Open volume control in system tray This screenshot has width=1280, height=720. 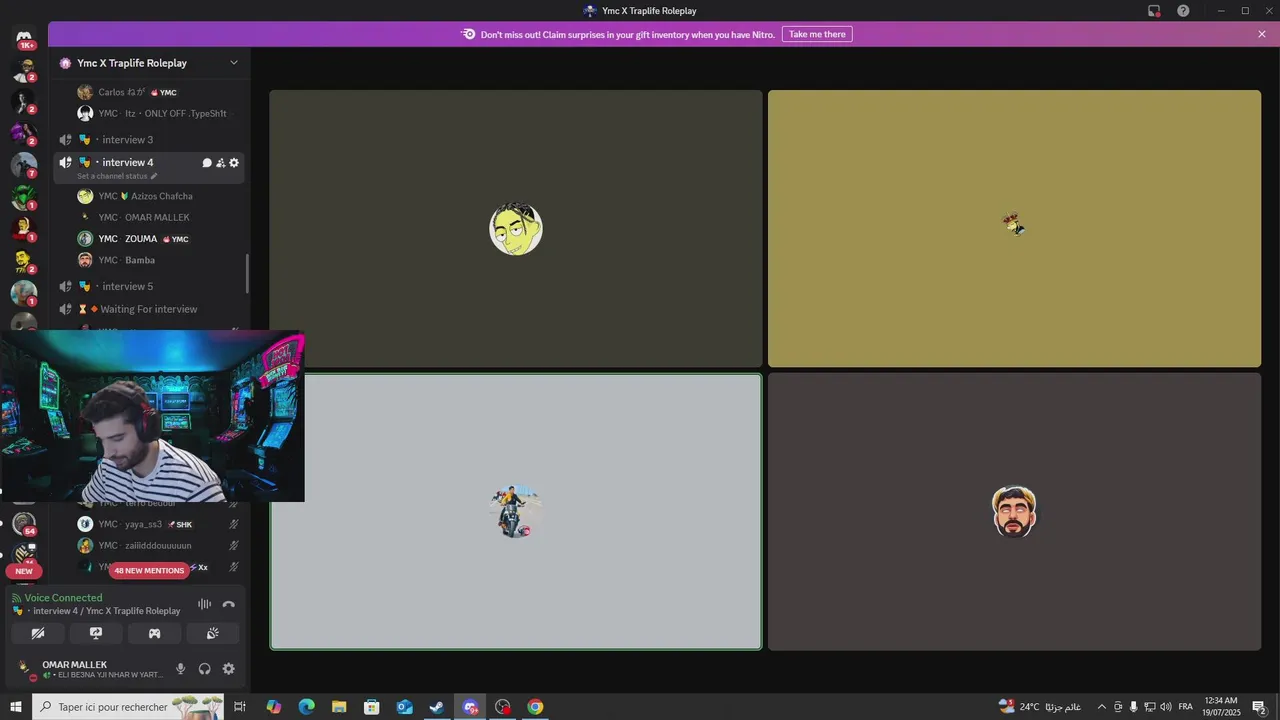click(x=1166, y=707)
